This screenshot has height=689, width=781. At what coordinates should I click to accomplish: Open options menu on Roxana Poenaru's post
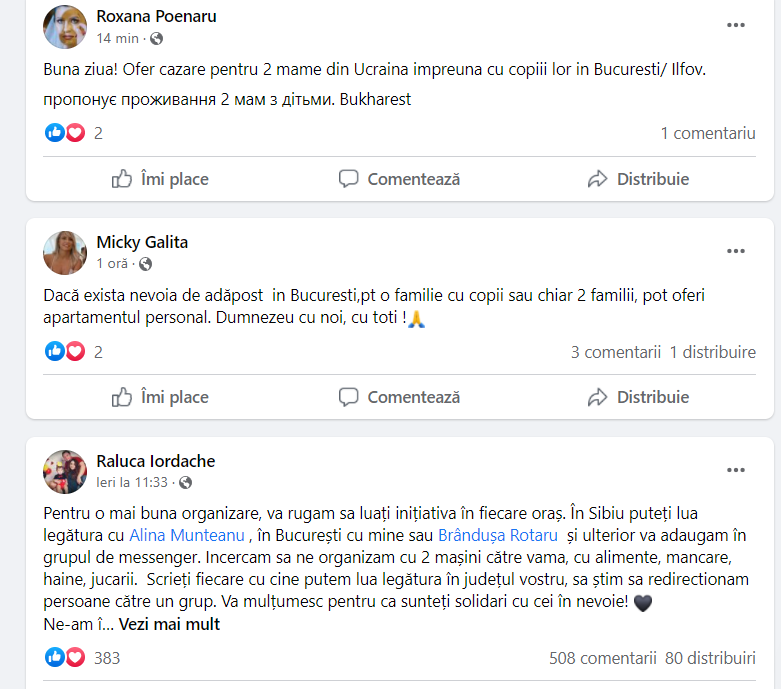click(x=735, y=25)
